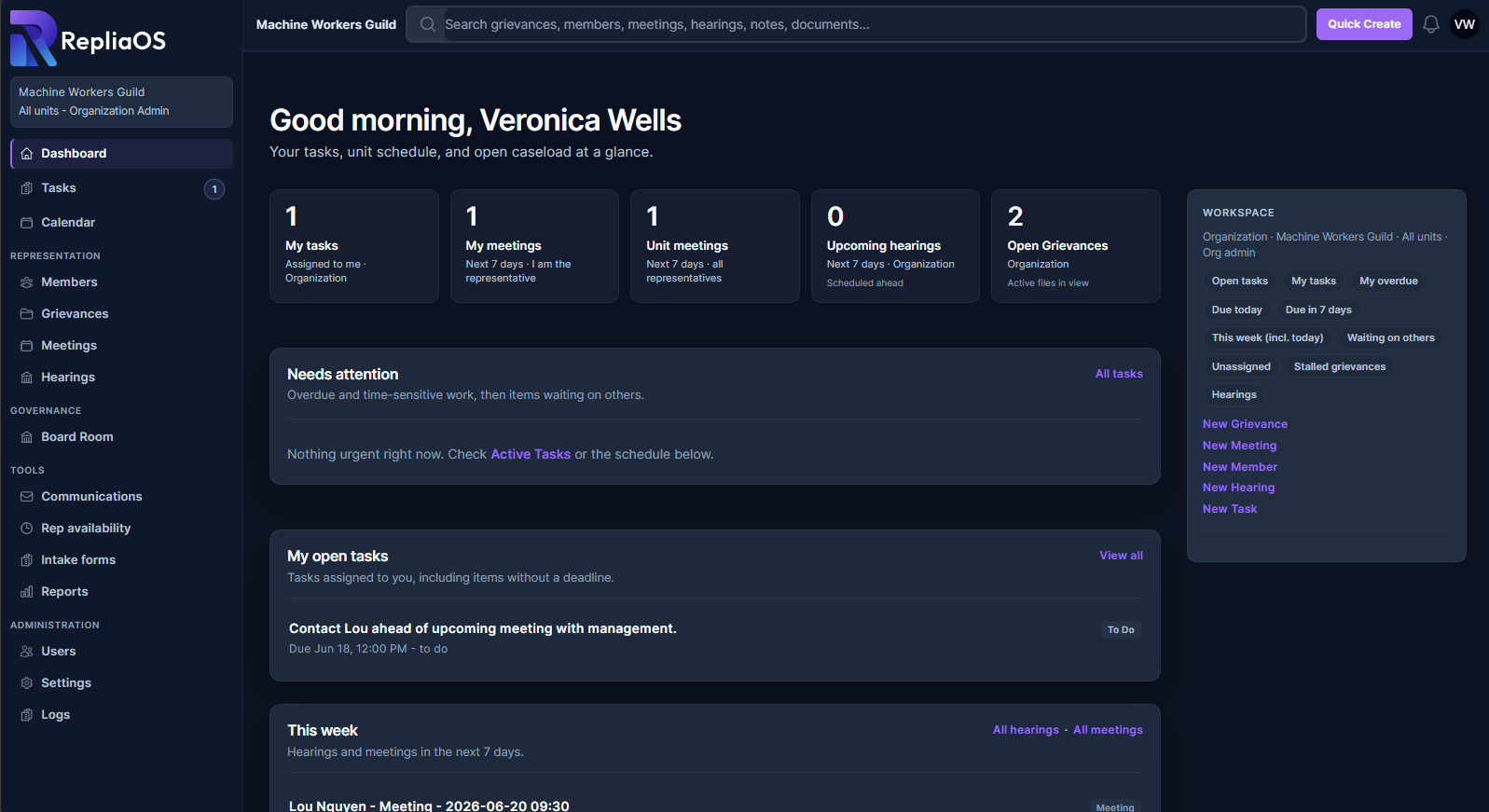Select the Due in 7 days chip
Image resolution: width=1489 pixels, height=812 pixels.
(x=1318, y=310)
